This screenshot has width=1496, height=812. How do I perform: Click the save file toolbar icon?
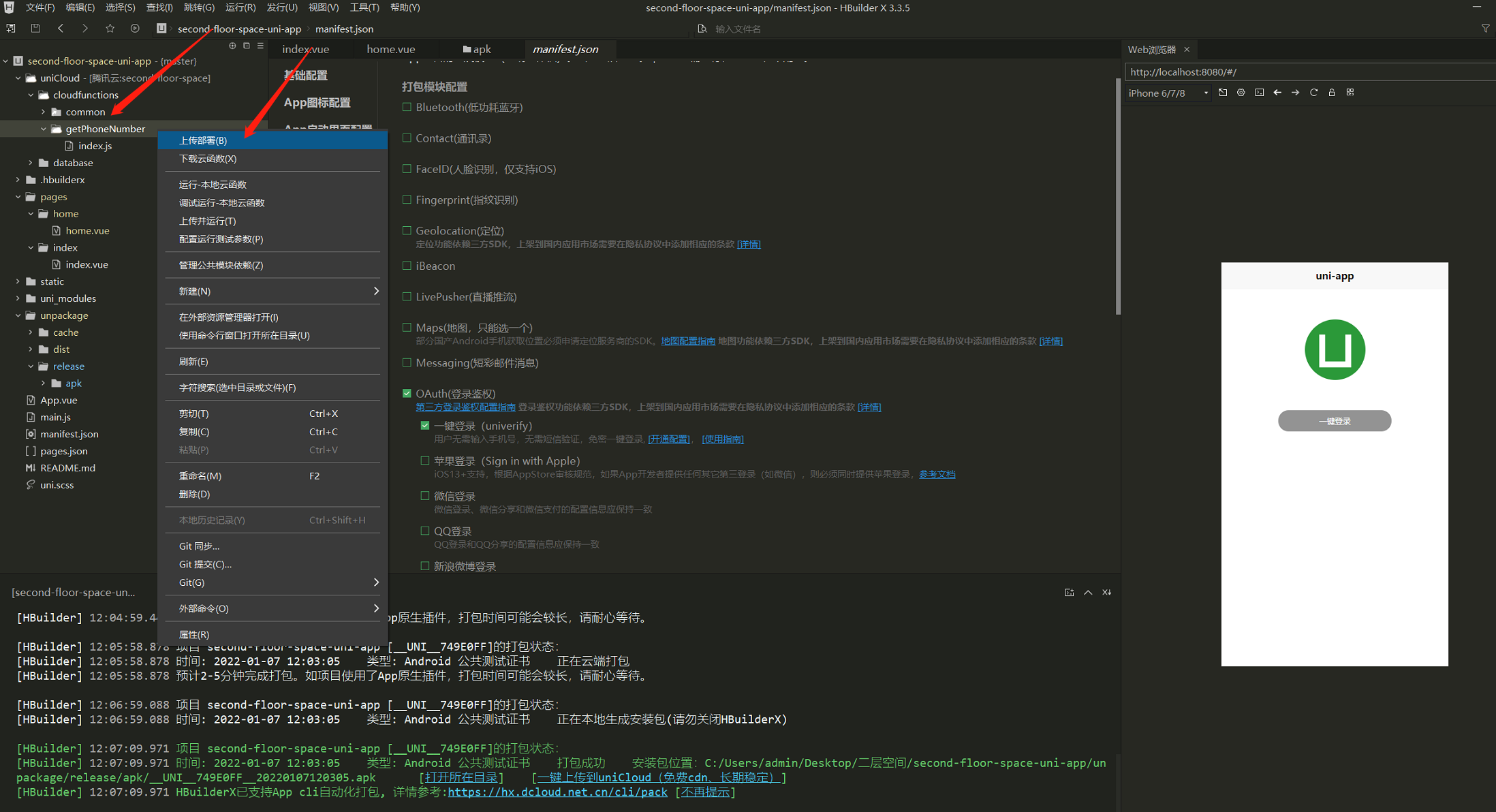(x=35, y=29)
